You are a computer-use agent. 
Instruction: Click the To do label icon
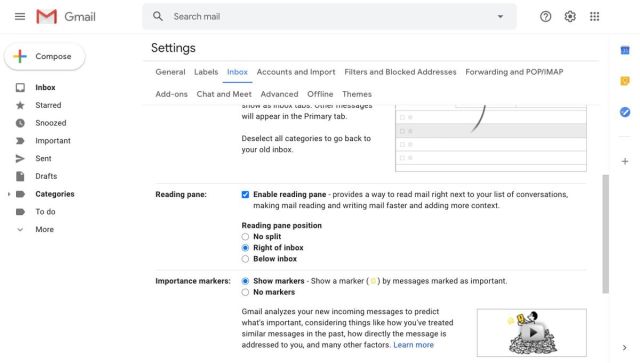20,212
